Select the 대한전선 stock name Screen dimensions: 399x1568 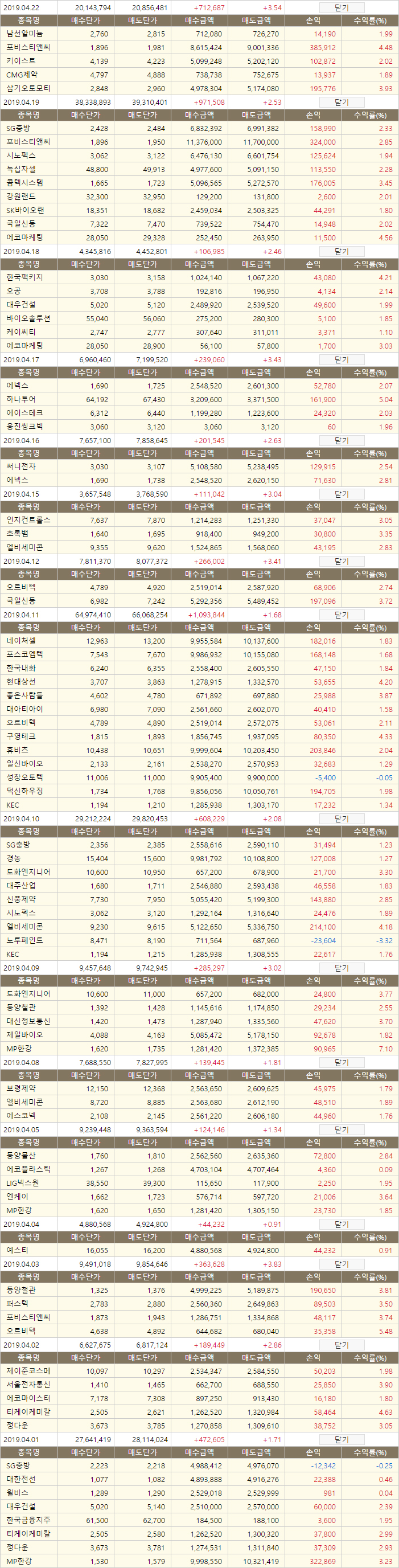[20, 1479]
